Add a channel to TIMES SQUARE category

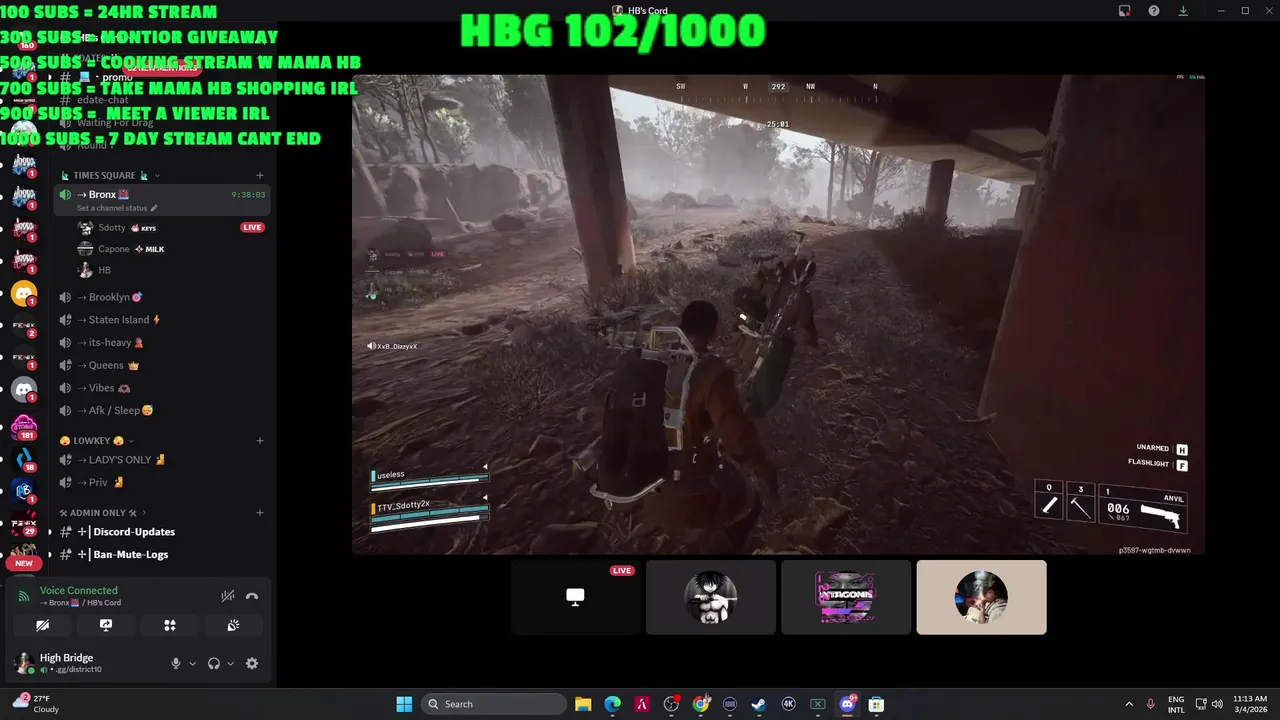pos(260,175)
